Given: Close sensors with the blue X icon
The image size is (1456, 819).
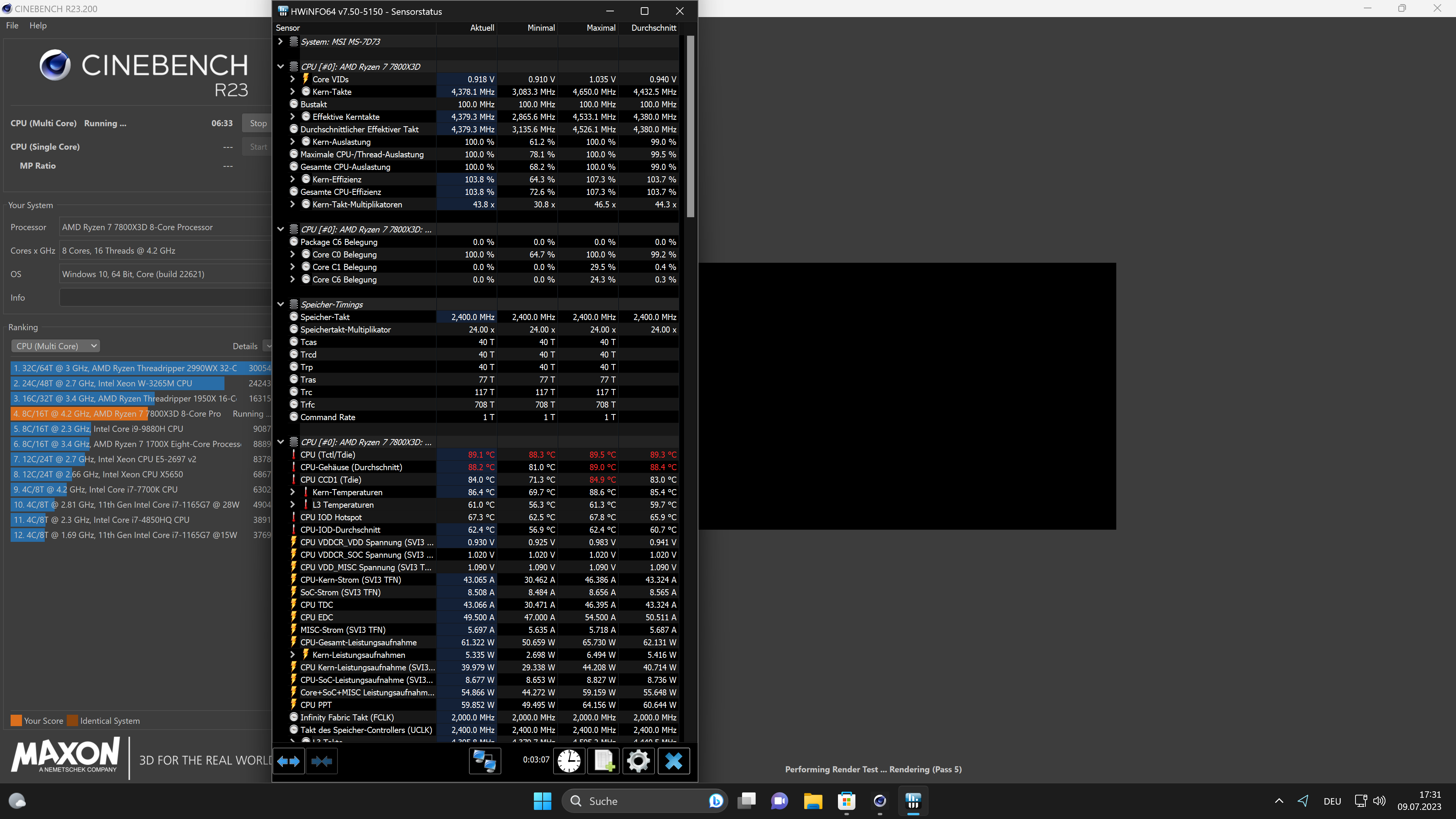Looking at the screenshot, I should [673, 761].
